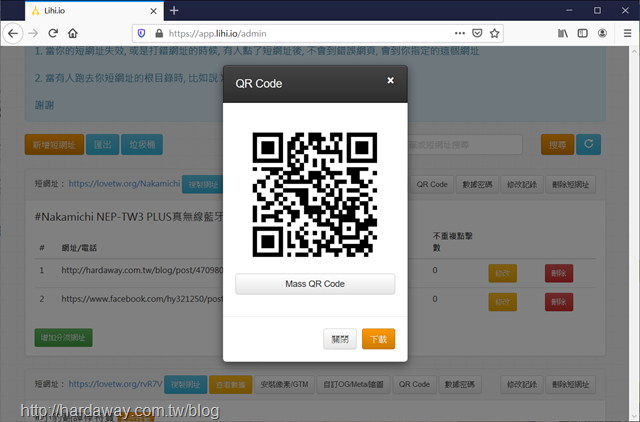
Task: Open the 垃圾桶 trash button
Action: pyautogui.click(x=142, y=145)
